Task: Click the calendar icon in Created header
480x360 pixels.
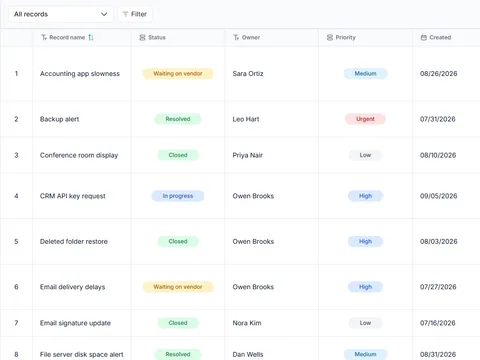Action: pos(424,37)
